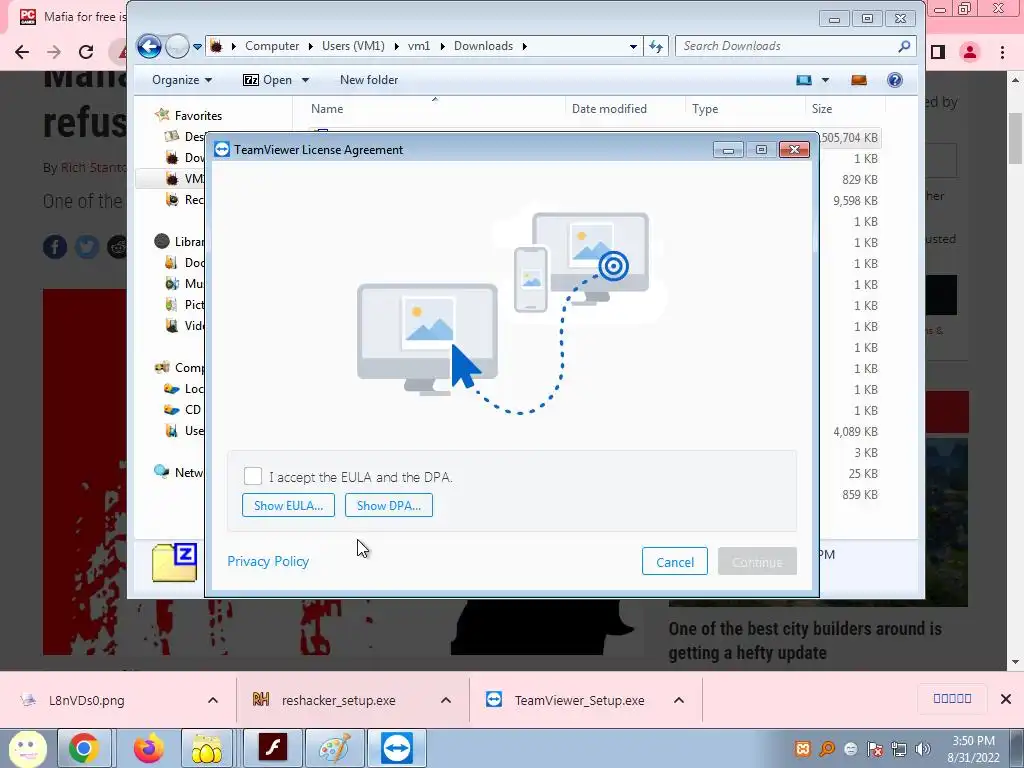Open the browser three-dot menu
The height and width of the screenshot is (768, 1024).
pyautogui.click(x=1002, y=52)
